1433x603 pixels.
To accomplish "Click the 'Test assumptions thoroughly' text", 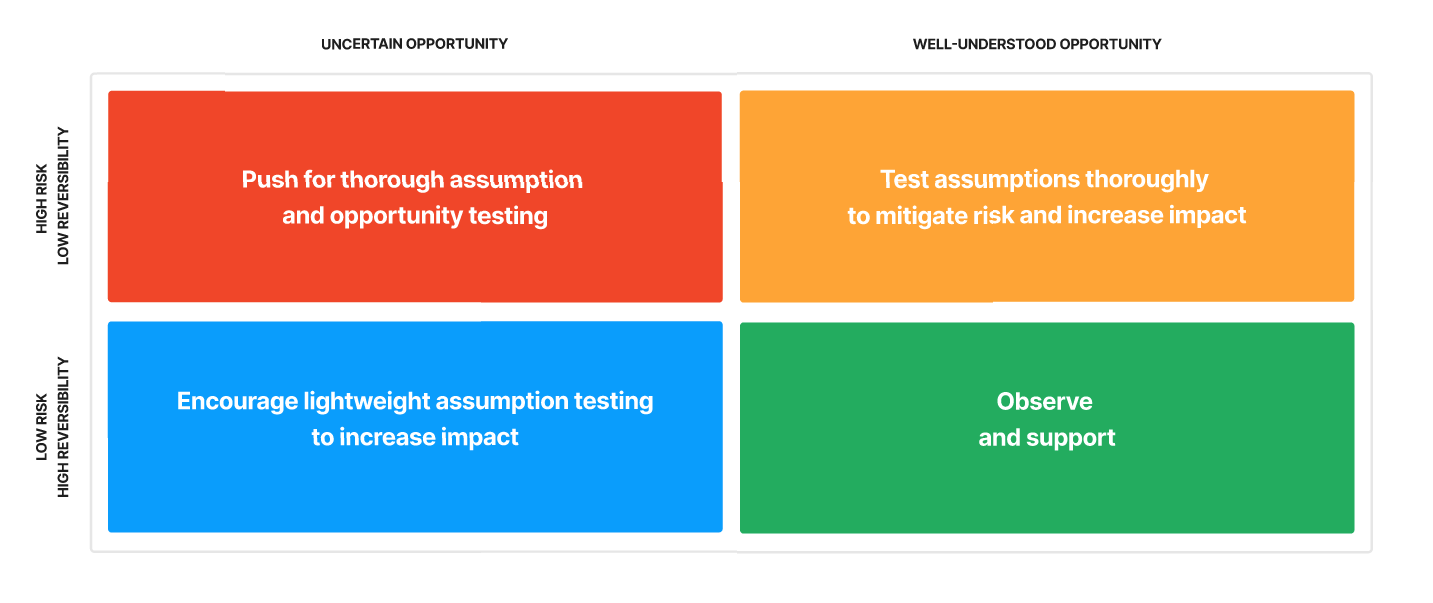I will tap(1044, 180).
